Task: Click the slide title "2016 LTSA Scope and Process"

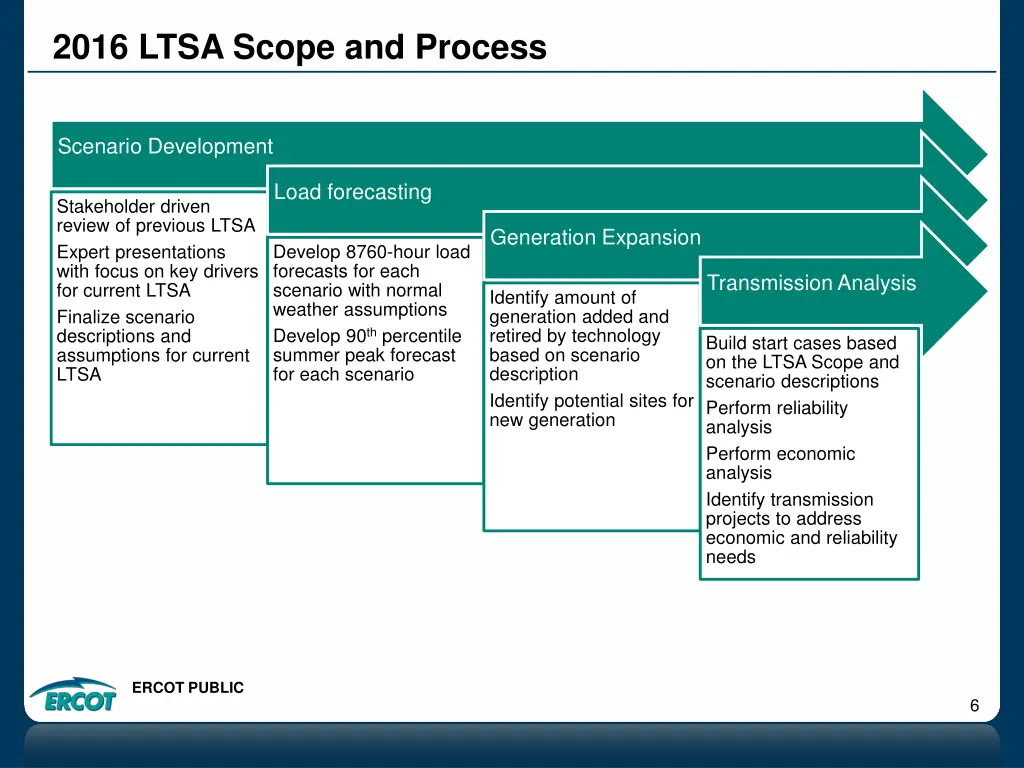Action: coord(299,47)
